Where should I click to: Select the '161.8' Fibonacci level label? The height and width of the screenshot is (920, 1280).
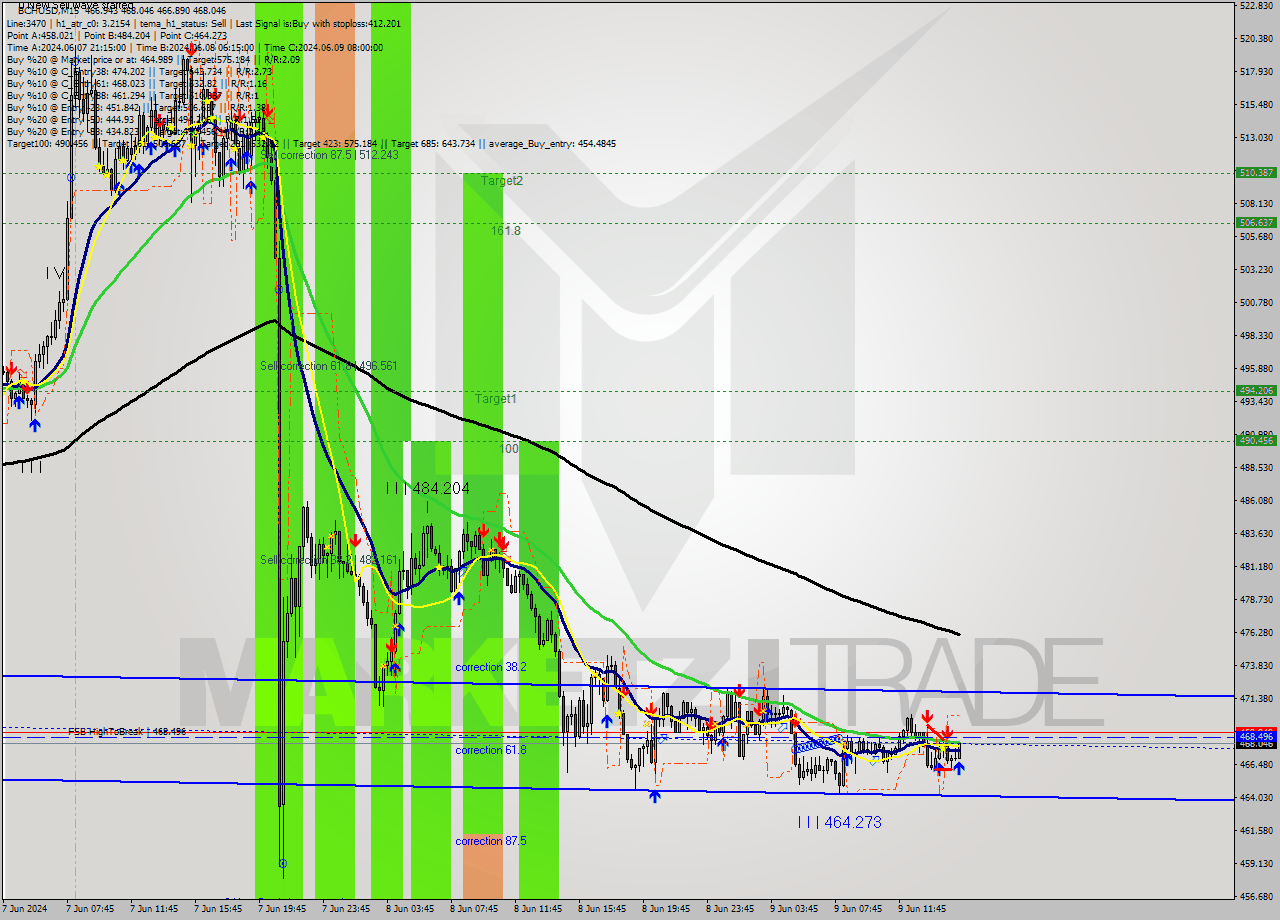coord(506,230)
